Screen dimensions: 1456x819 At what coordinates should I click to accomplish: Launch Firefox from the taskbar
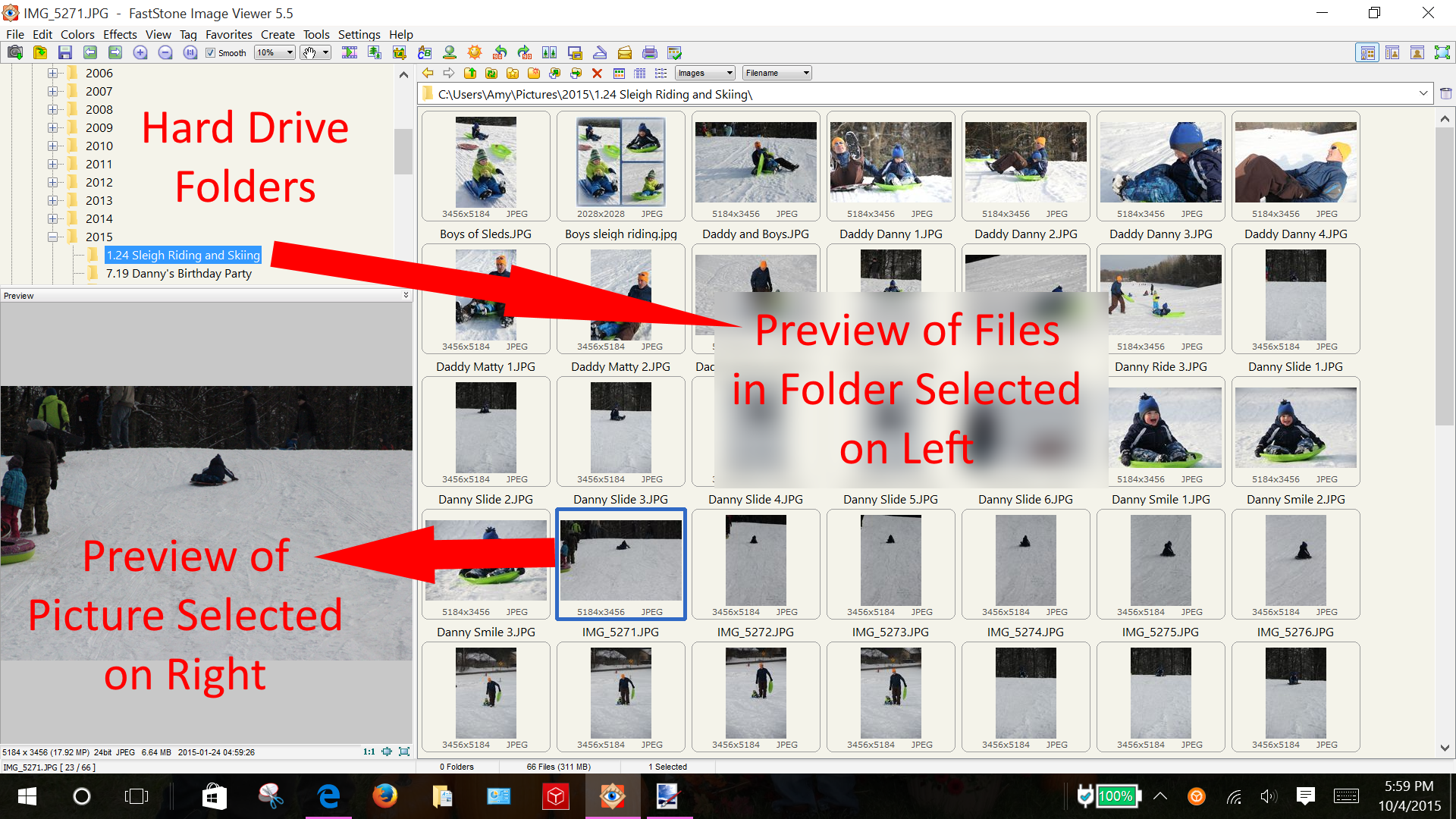click(385, 796)
